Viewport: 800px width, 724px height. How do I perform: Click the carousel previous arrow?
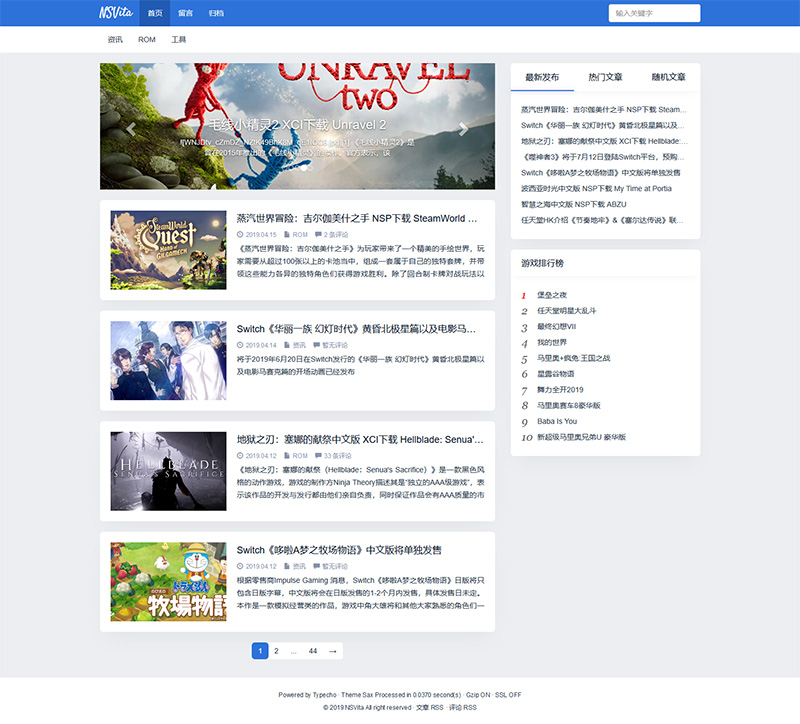click(x=131, y=129)
